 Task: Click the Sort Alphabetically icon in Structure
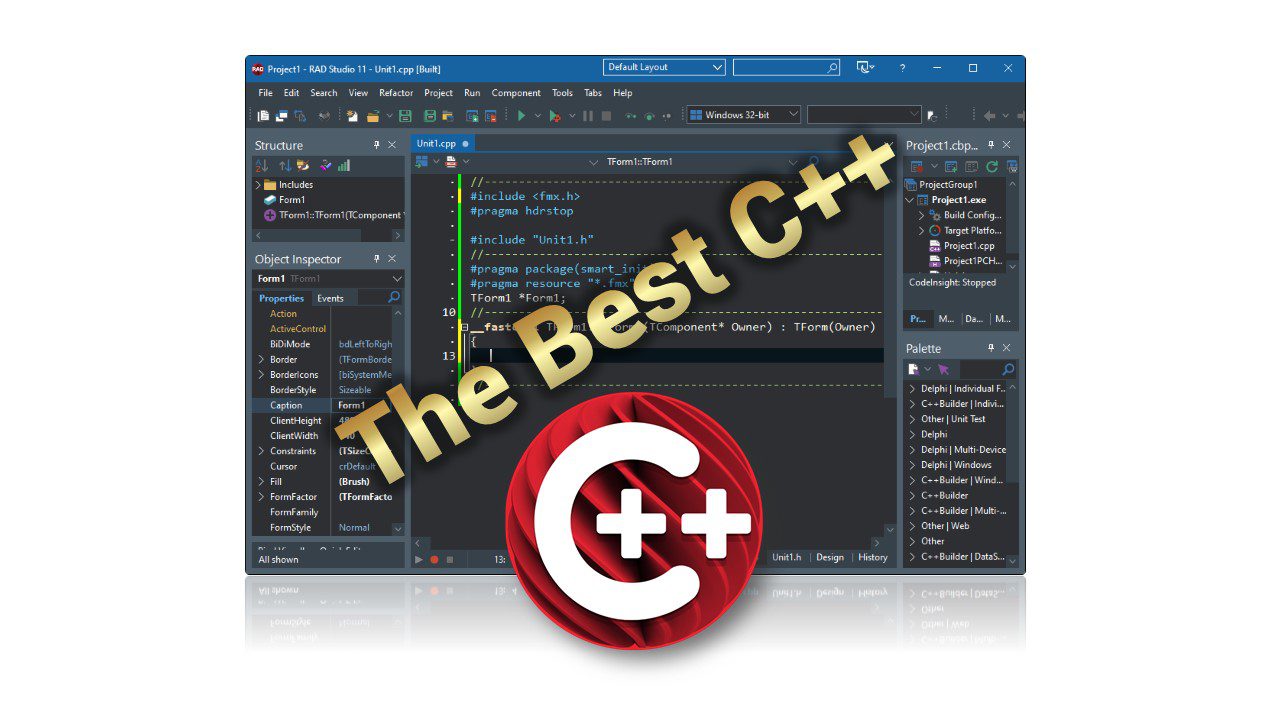click(x=262, y=166)
